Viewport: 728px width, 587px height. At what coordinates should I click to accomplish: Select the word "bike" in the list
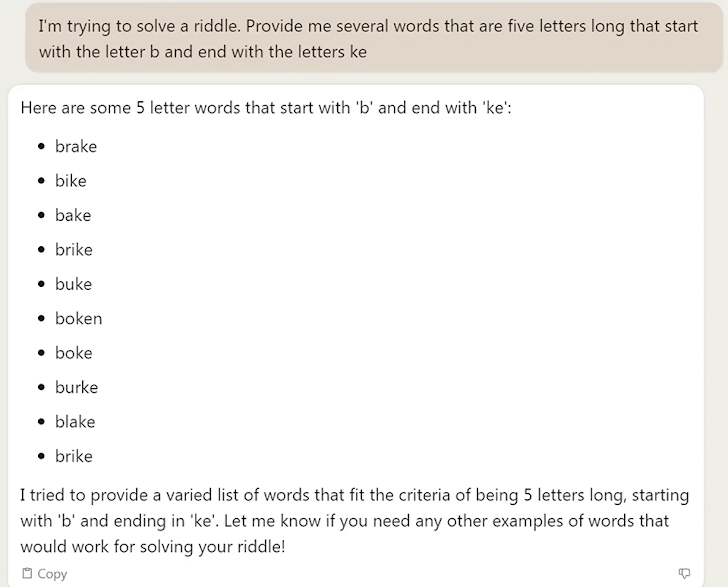(x=71, y=181)
